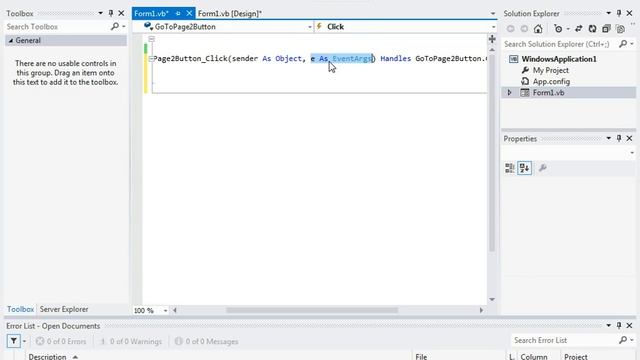Pin the Solution Explorer panel pushpin
Image resolution: width=640 pixels, height=360 pixels.
[619, 13]
